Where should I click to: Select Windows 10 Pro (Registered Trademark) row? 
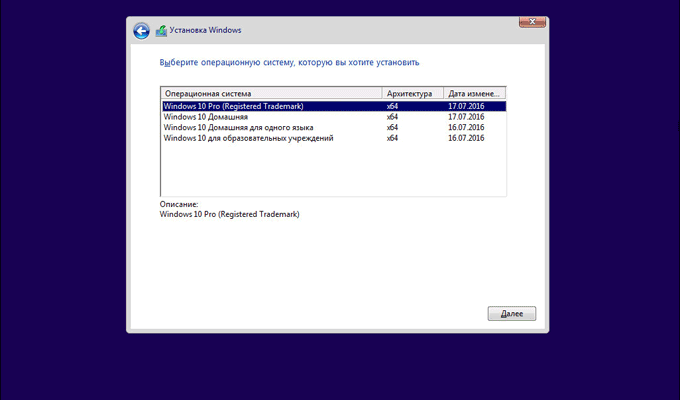[233, 106]
